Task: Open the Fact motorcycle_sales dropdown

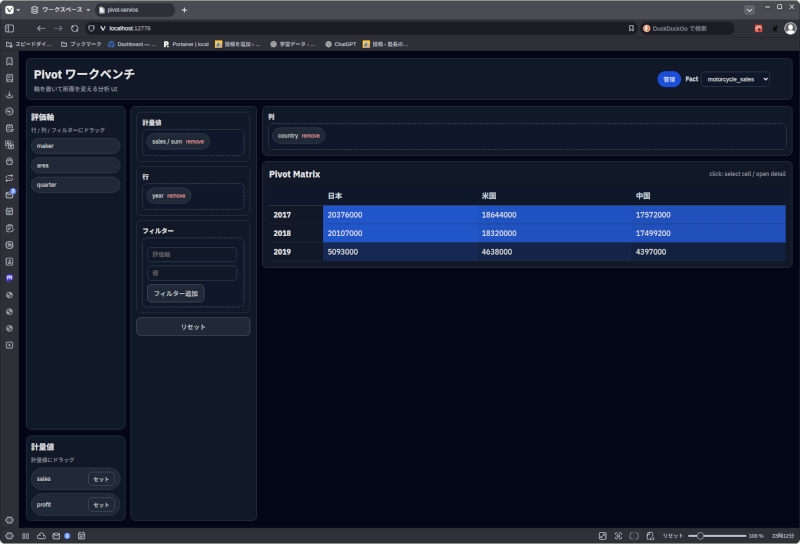Action: click(736, 79)
